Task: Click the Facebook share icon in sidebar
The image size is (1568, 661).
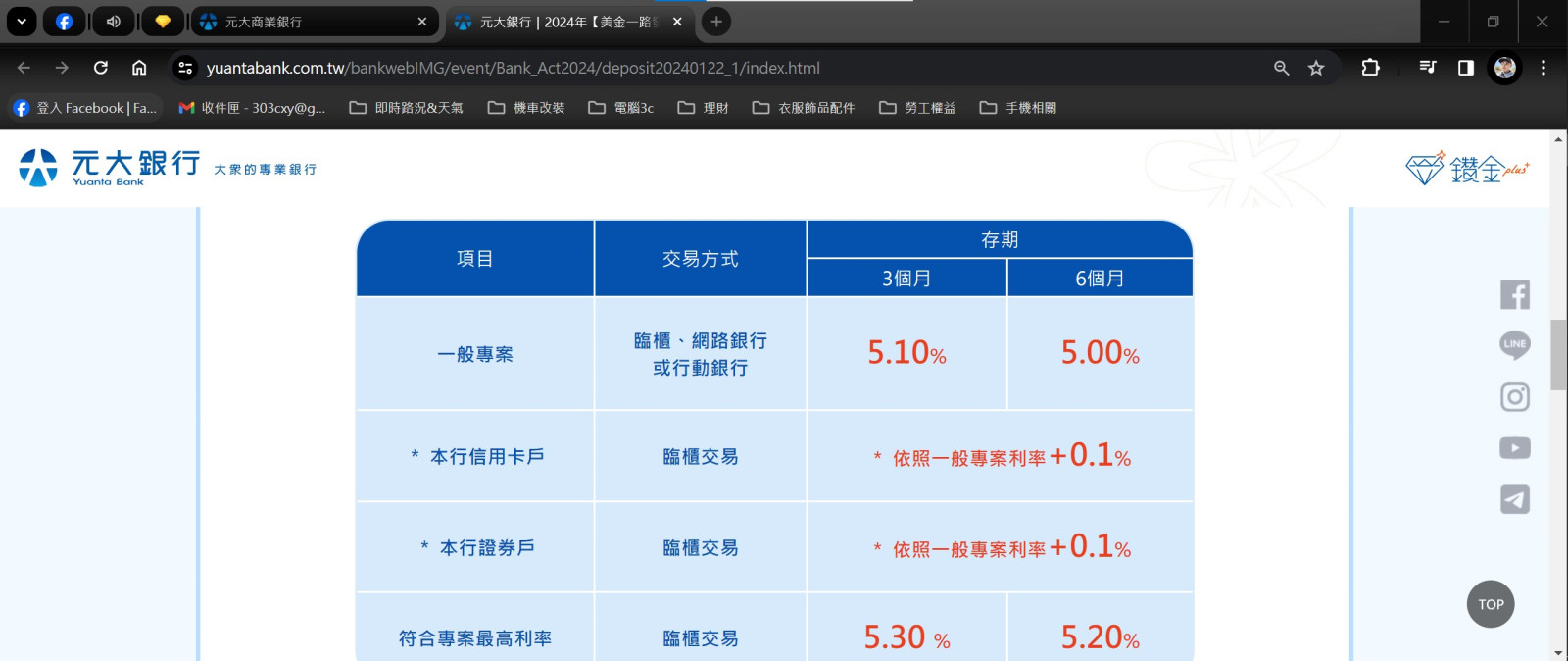Action: tap(1514, 295)
